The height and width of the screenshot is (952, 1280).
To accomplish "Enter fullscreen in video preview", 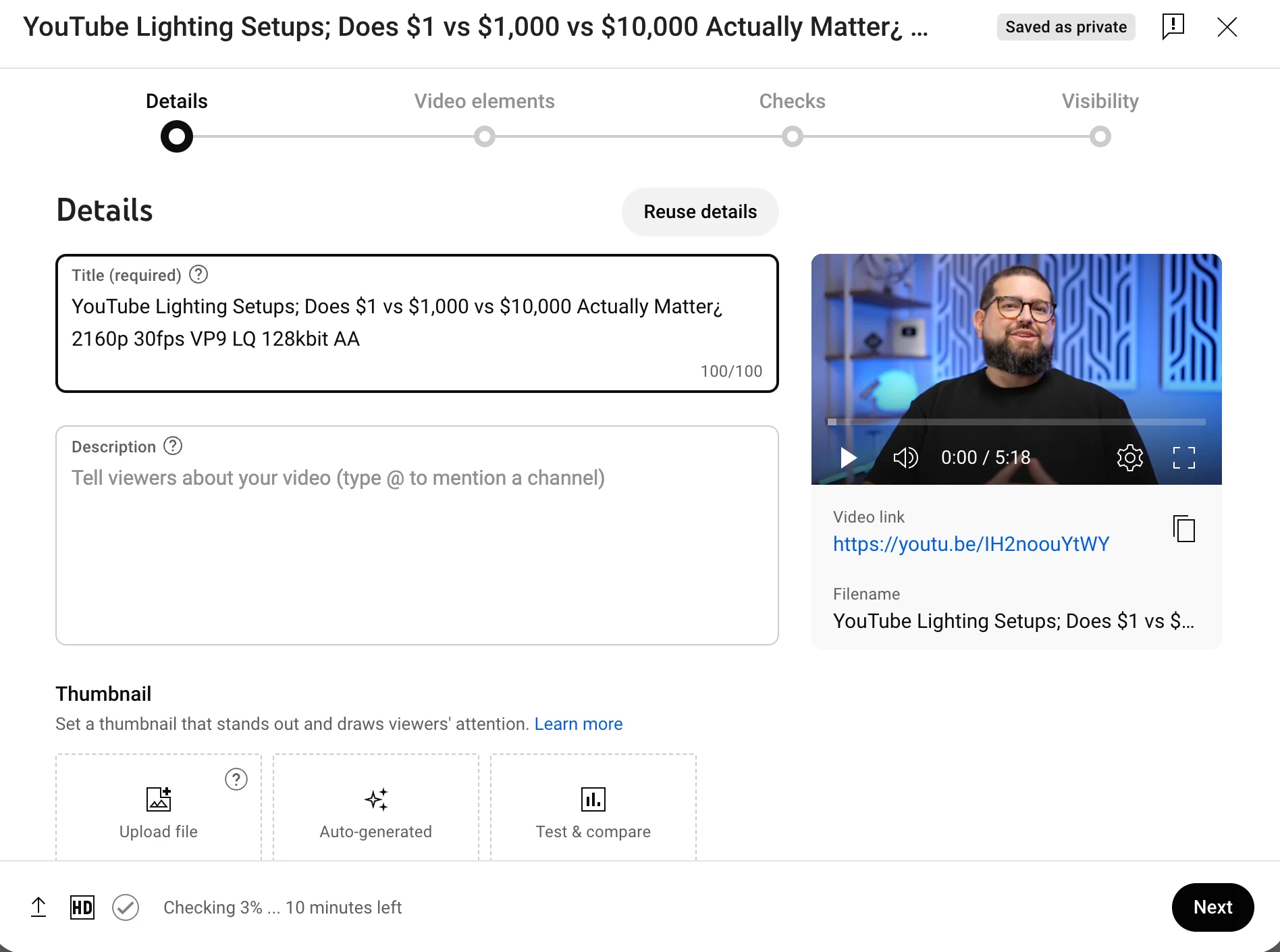I will coord(1184,458).
